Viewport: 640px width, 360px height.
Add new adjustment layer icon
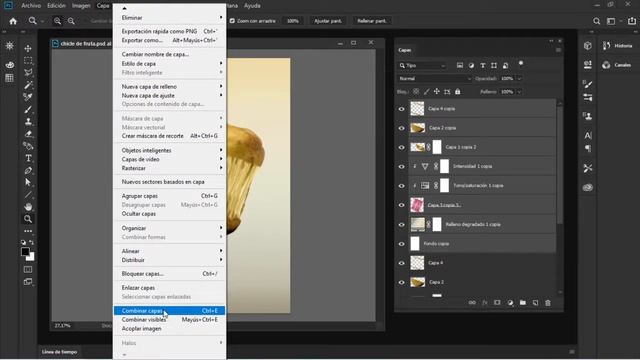coord(510,303)
